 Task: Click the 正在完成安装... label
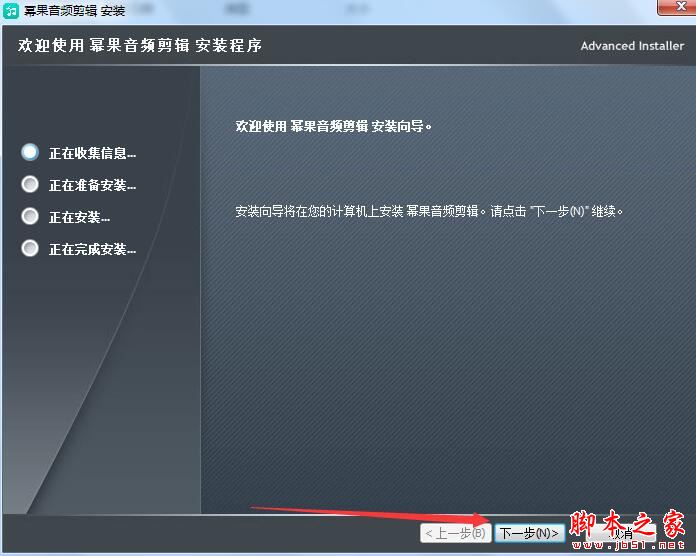click(92, 249)
